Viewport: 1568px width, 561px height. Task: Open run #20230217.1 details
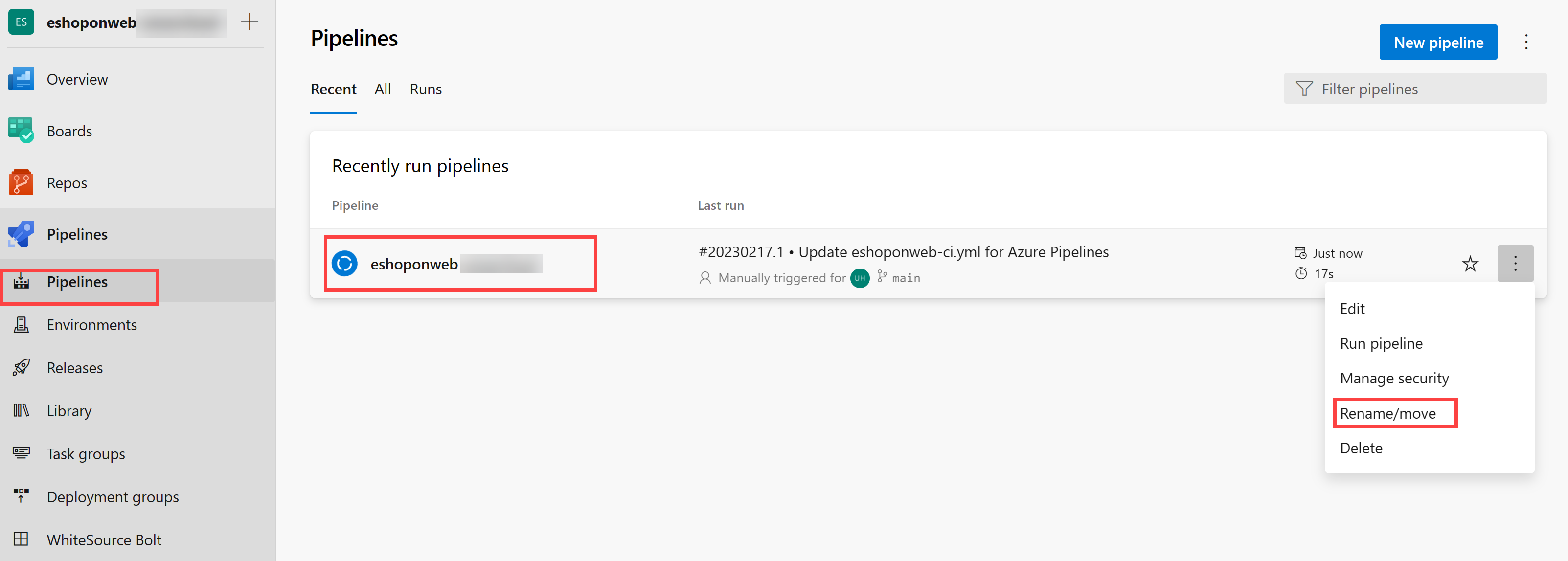(903, 252)
